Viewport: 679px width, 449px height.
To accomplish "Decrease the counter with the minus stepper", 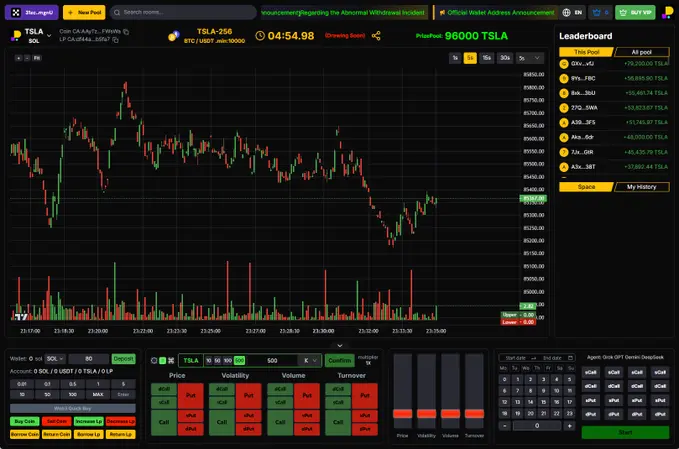I will [x=505, y=426].
